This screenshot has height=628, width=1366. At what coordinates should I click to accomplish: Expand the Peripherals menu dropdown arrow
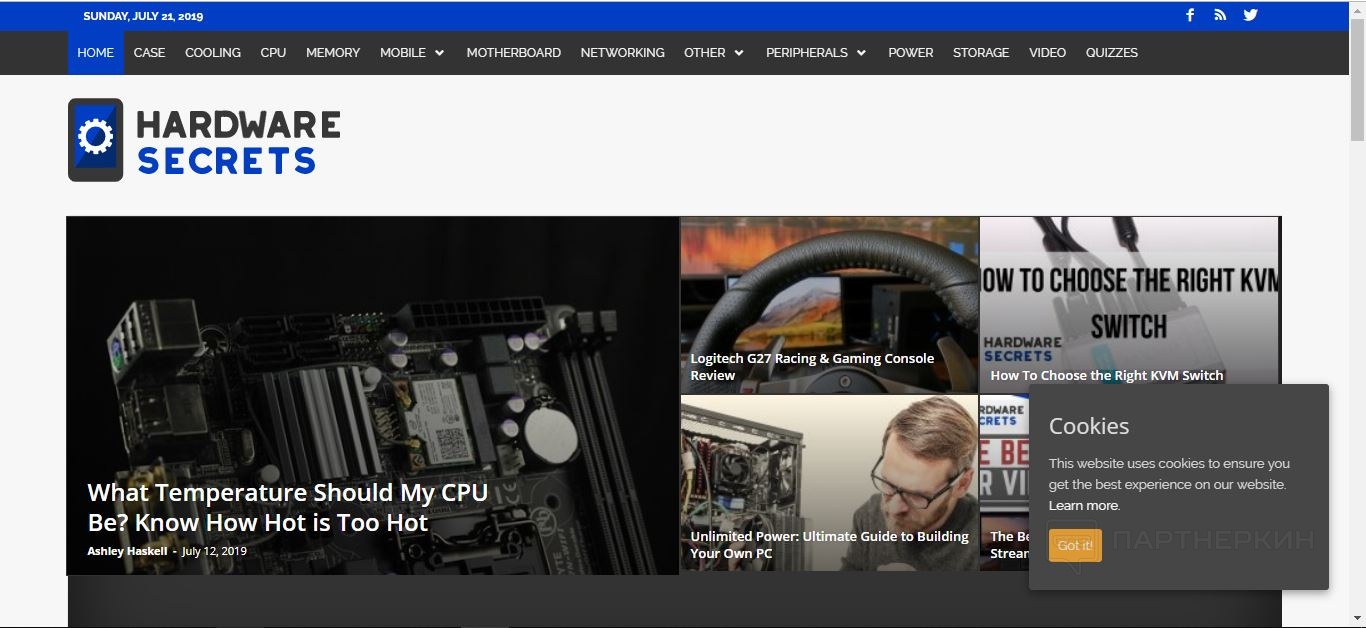pyautogui.click(x=861, y=53)
